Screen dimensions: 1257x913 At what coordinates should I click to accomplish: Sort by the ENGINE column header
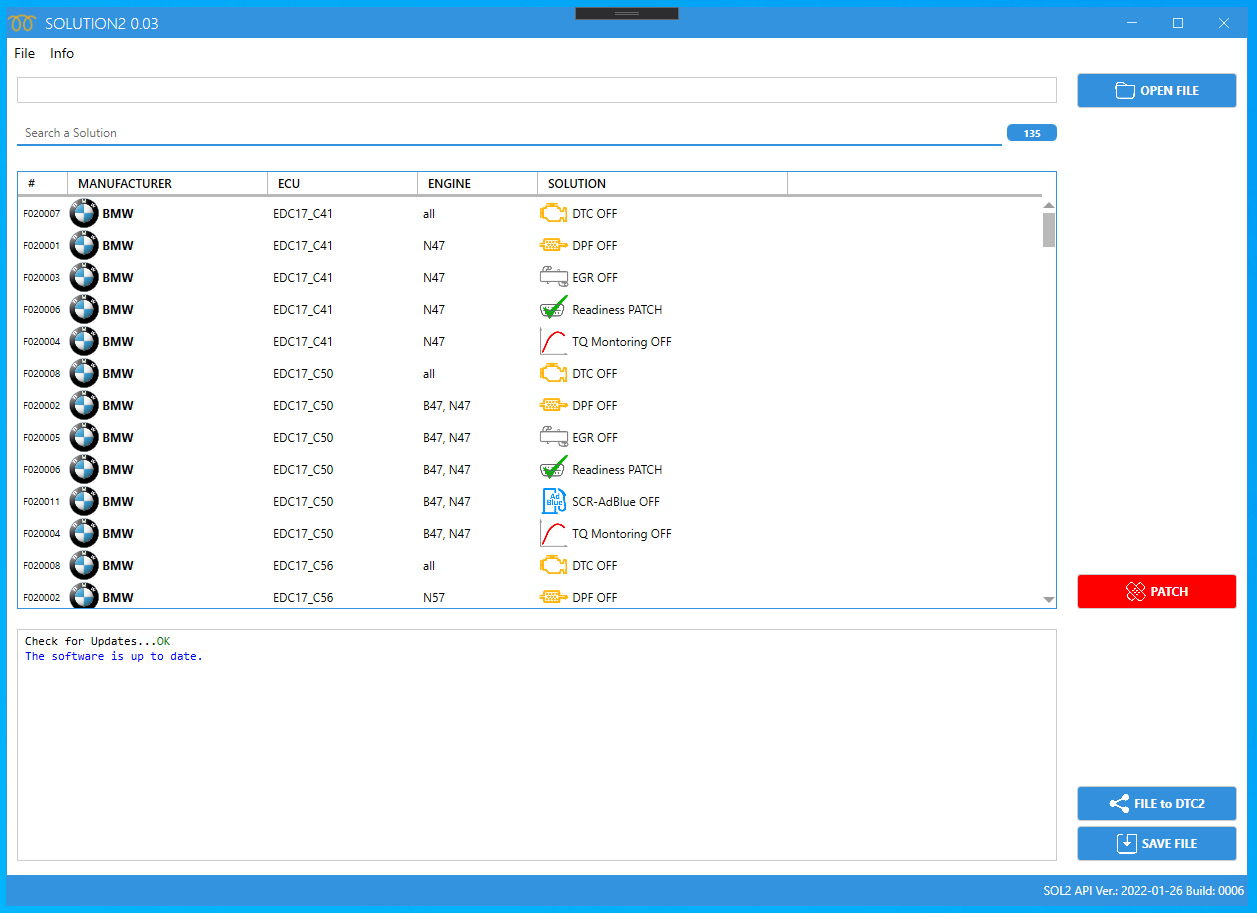477,183
